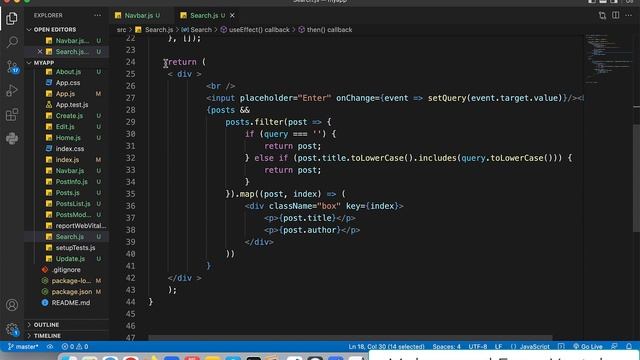Open the .gitignore file
This screenshot has width=640, height=360.
pyautogui.click(x=66, y=270)
